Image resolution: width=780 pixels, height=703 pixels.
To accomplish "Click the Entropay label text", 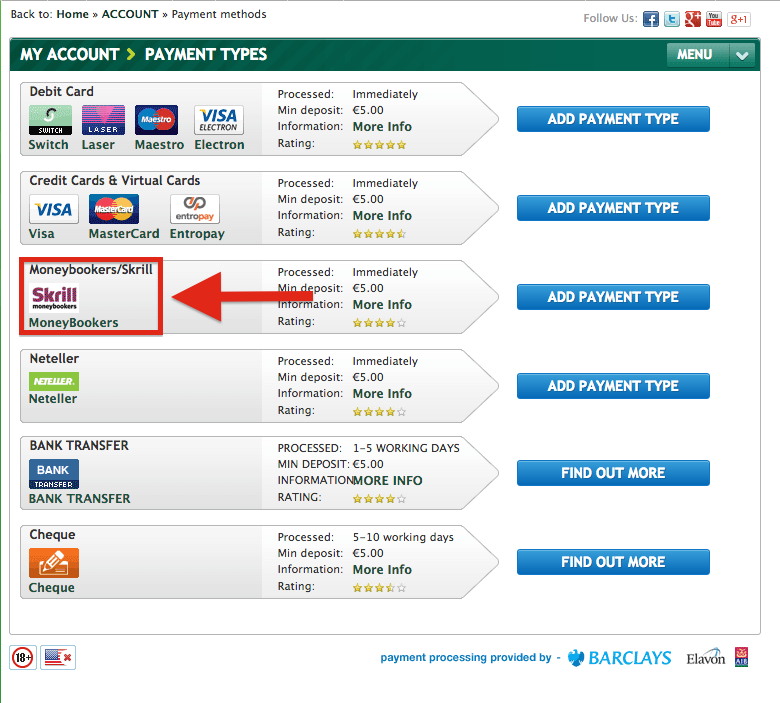I will 197,234.
